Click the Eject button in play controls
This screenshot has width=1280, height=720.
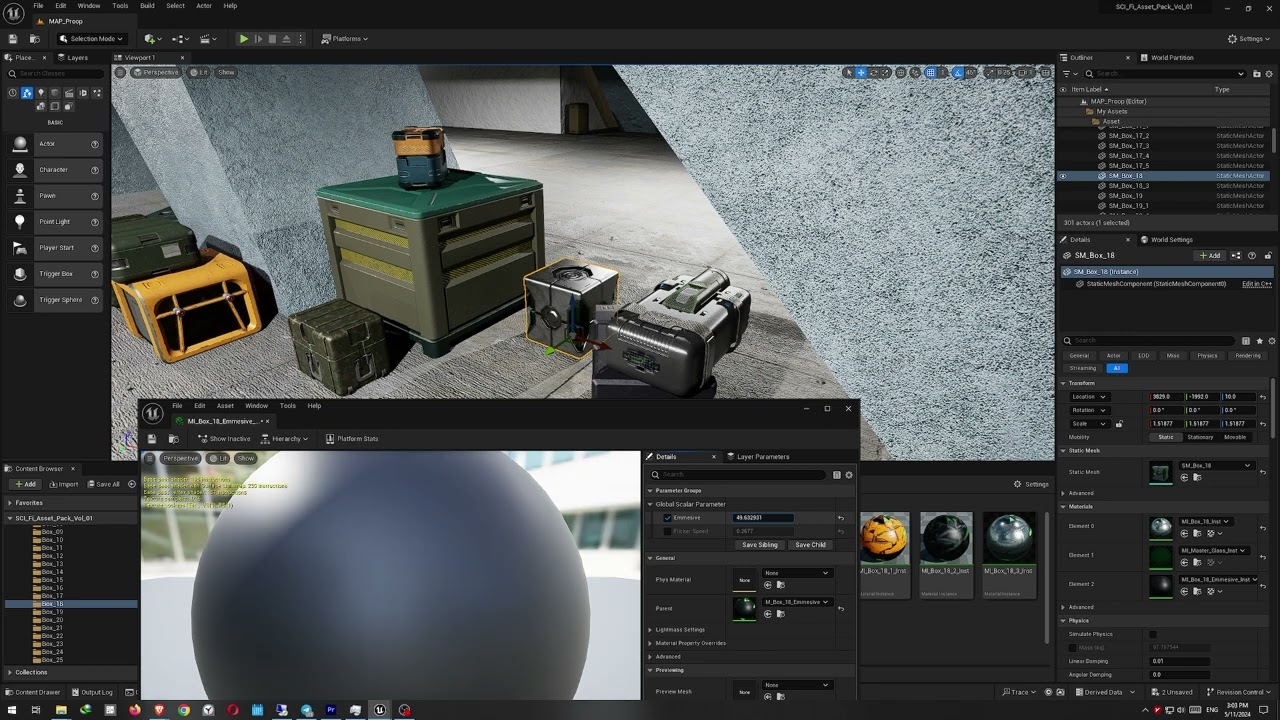click(286, 39)
